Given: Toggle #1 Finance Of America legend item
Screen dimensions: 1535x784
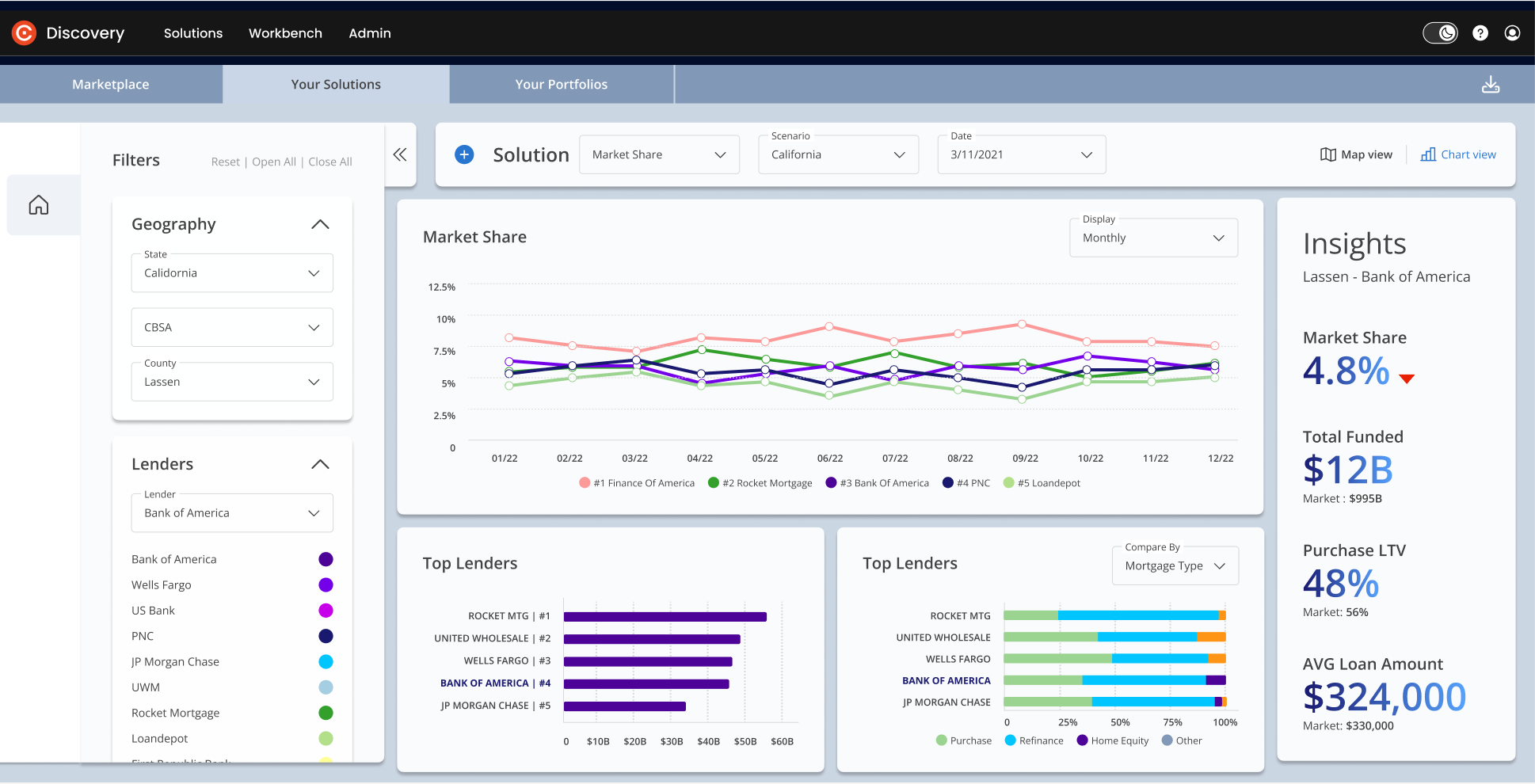Looking at the screenshot, I should (x=637, y=483).
